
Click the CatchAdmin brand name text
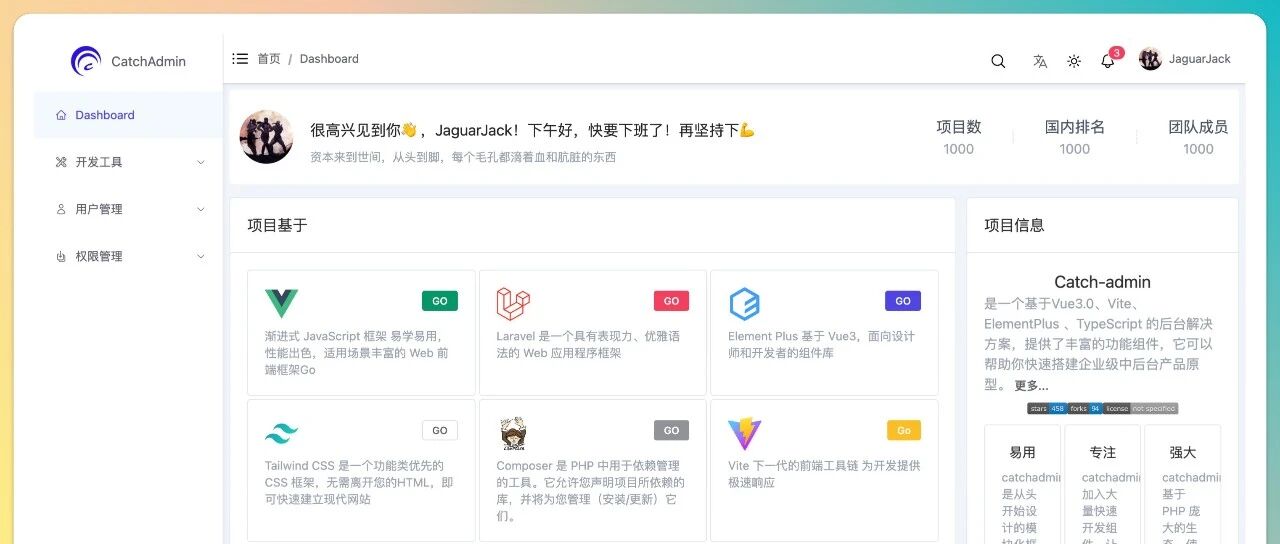click(148, 61)
